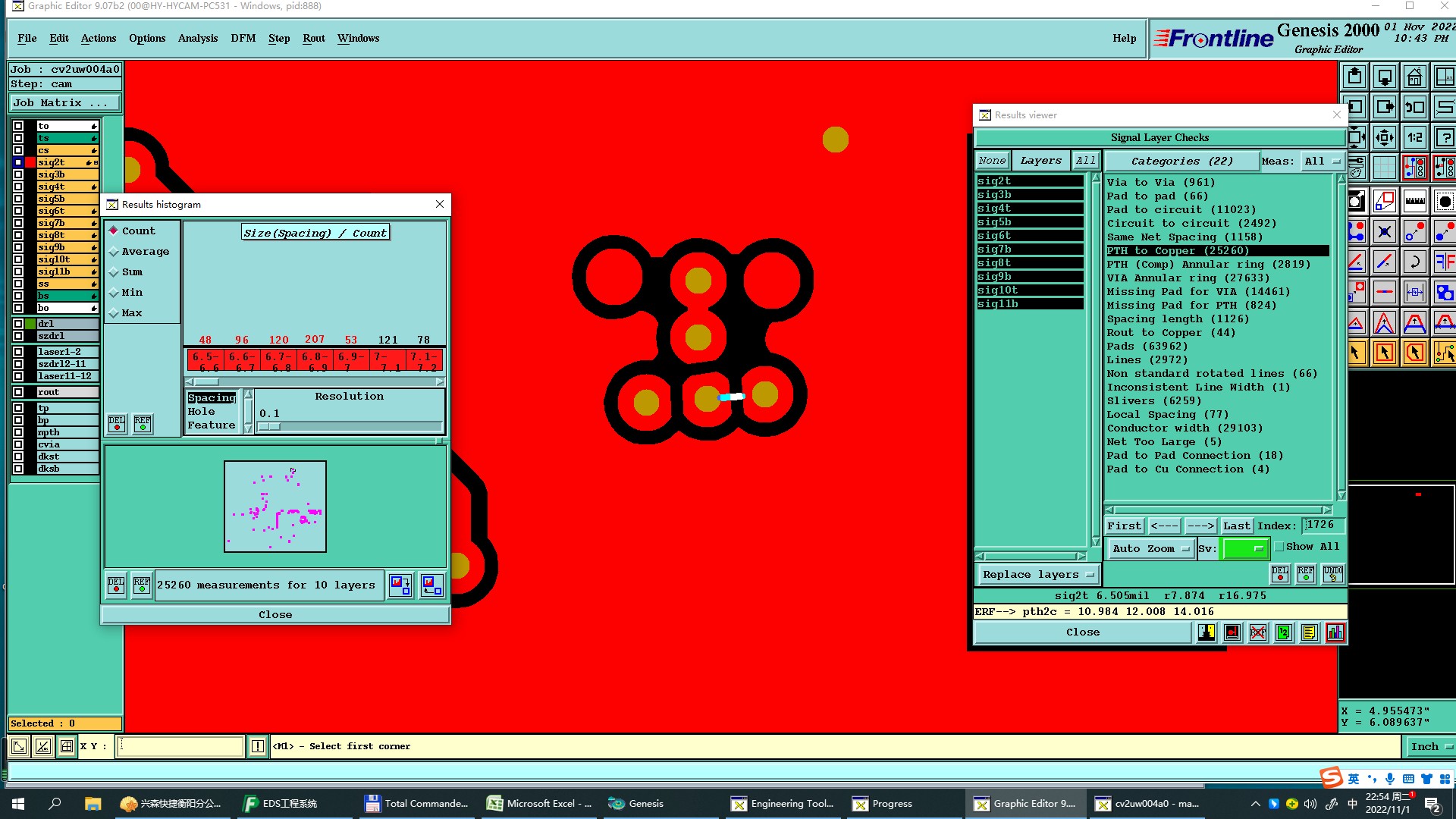Viewport: 1456px width, 819px height.
Task: Open the Analysis menu
Action: [197, 38]
